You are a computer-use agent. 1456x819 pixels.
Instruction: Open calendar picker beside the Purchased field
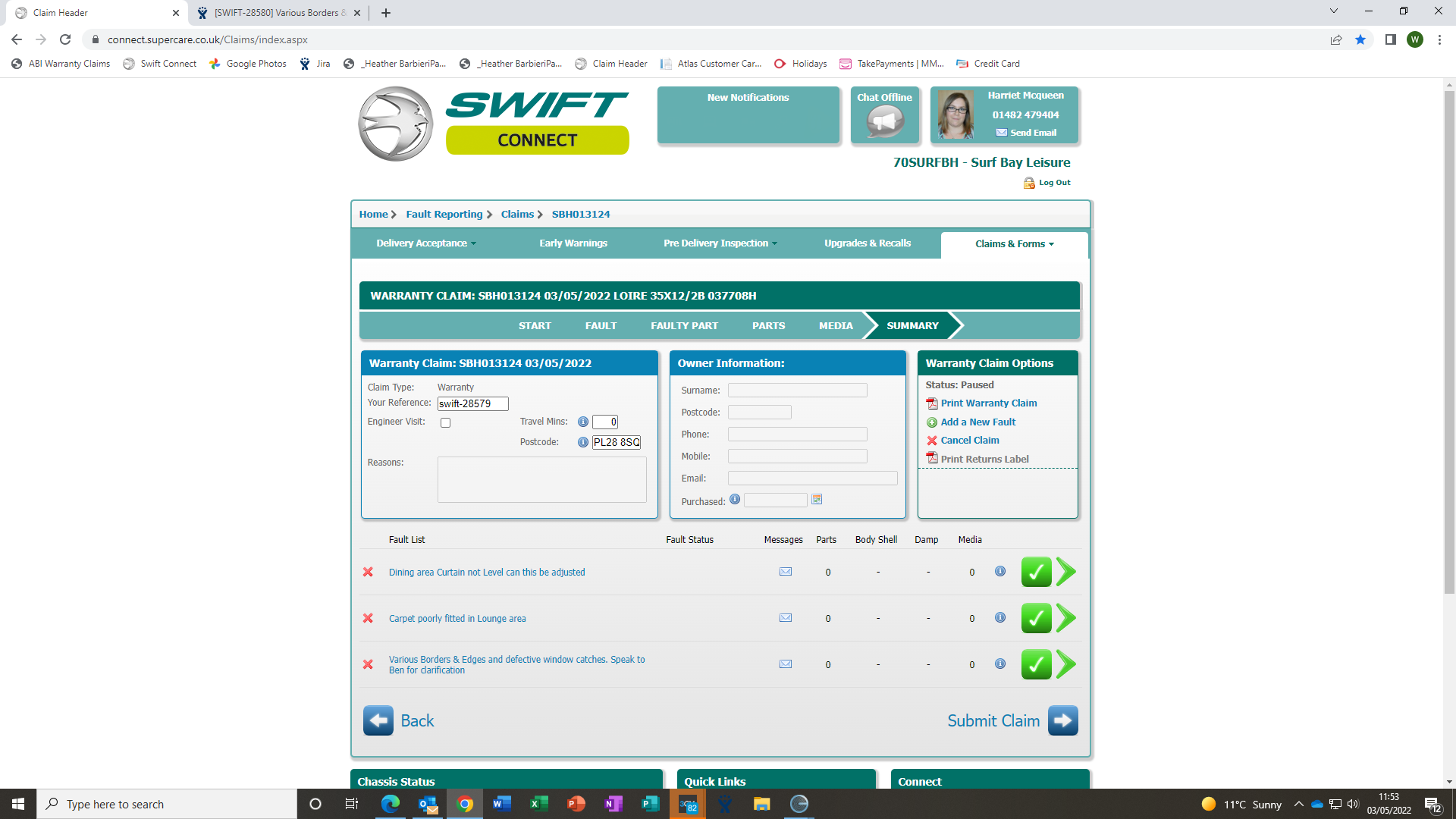pyautogui.click(x=817, y=500)
